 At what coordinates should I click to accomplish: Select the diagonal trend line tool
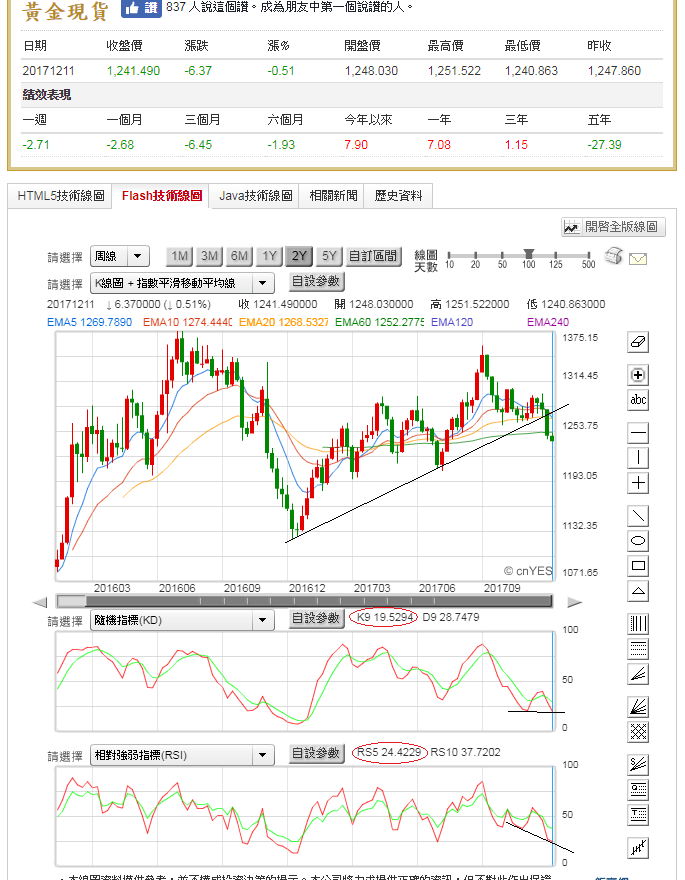(x=638, y=516)
